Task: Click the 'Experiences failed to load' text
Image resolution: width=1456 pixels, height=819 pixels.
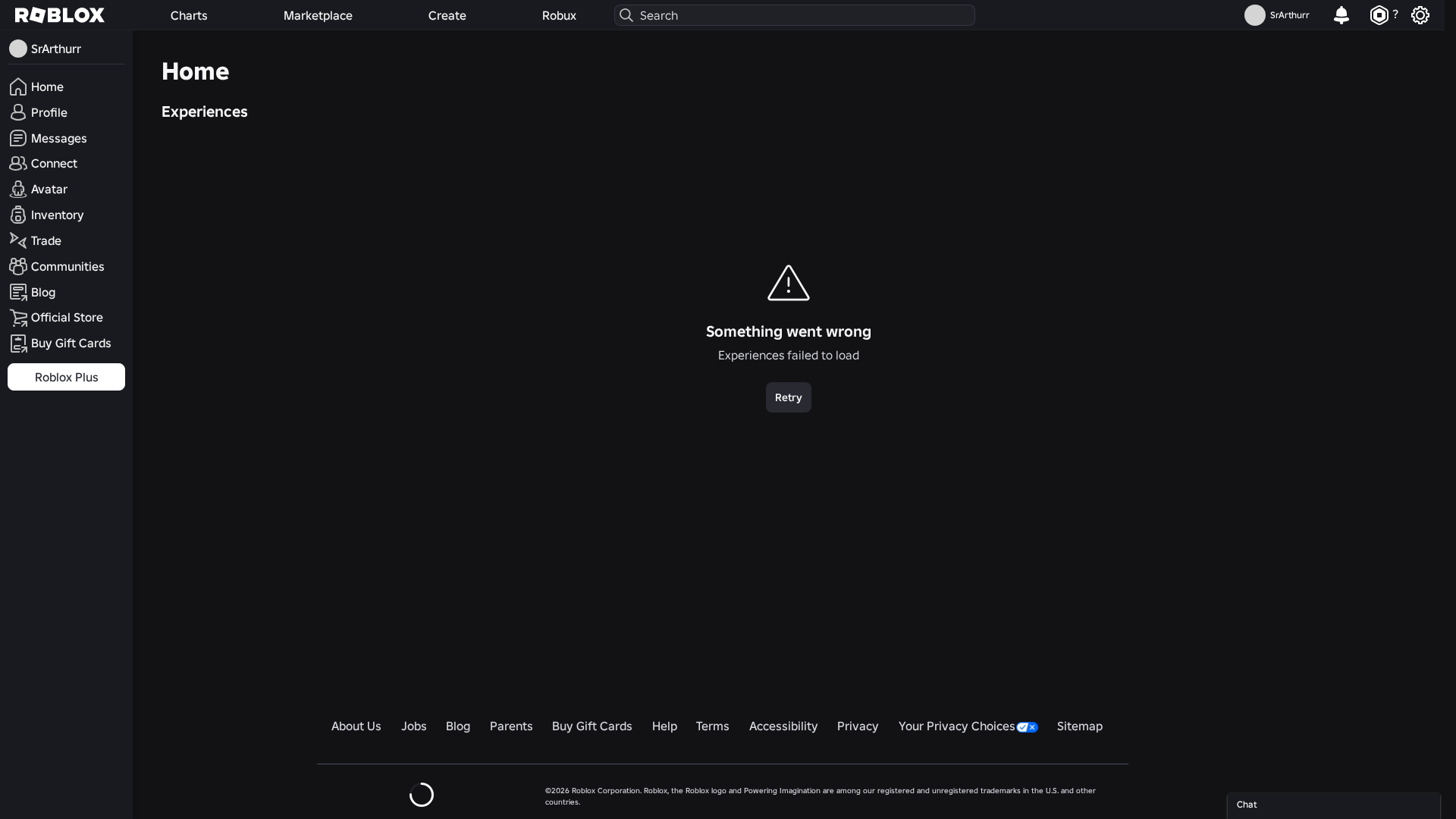Action: (788, 356)
